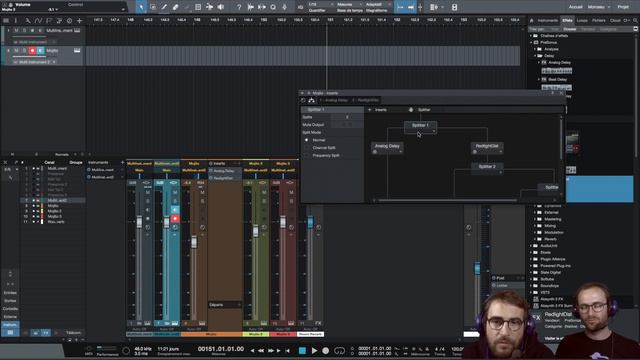Open the instrument editor keyboard icon on Mojito track
This screenshot has height=360, width=640.
77,51
